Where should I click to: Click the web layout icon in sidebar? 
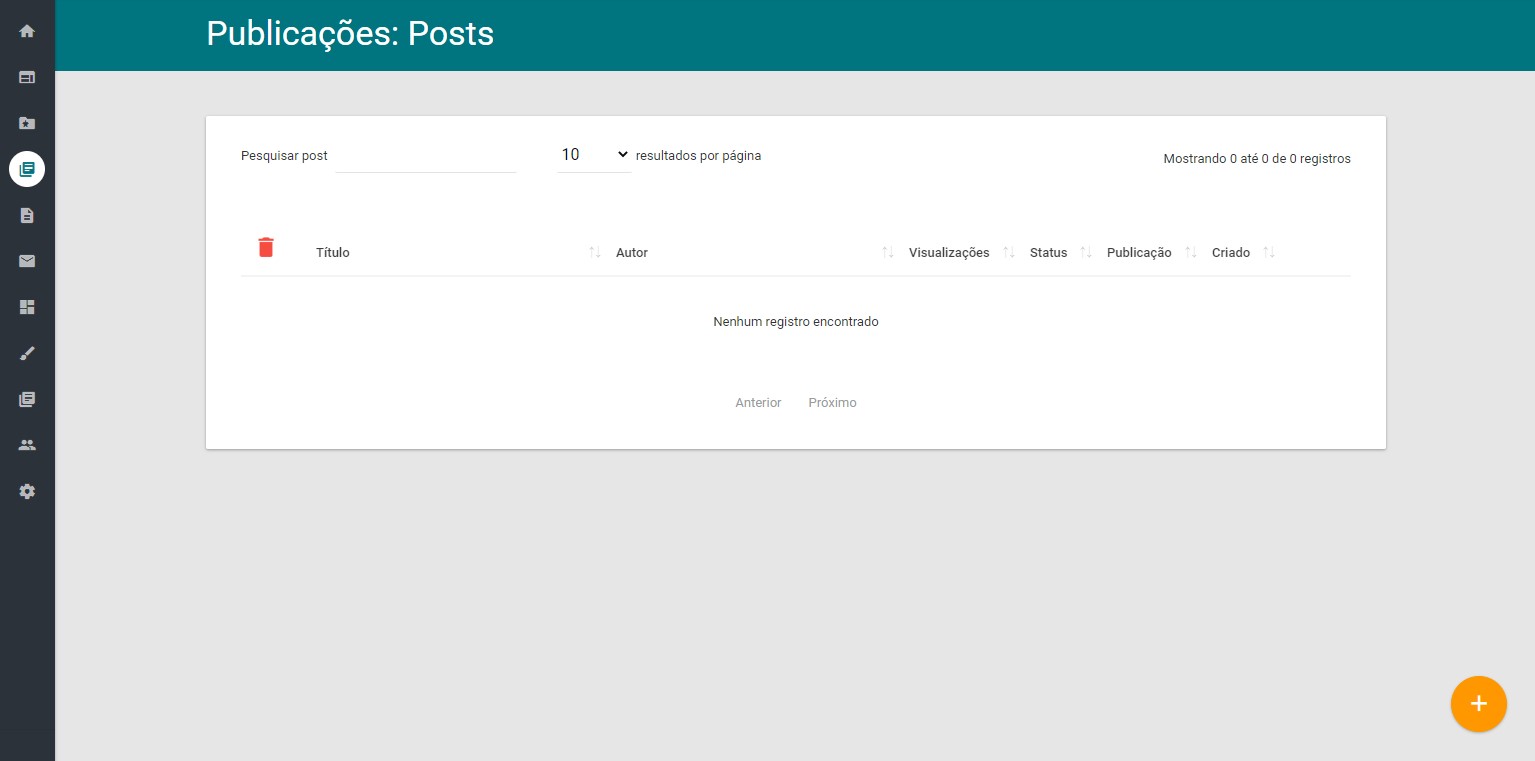[27, 77]
